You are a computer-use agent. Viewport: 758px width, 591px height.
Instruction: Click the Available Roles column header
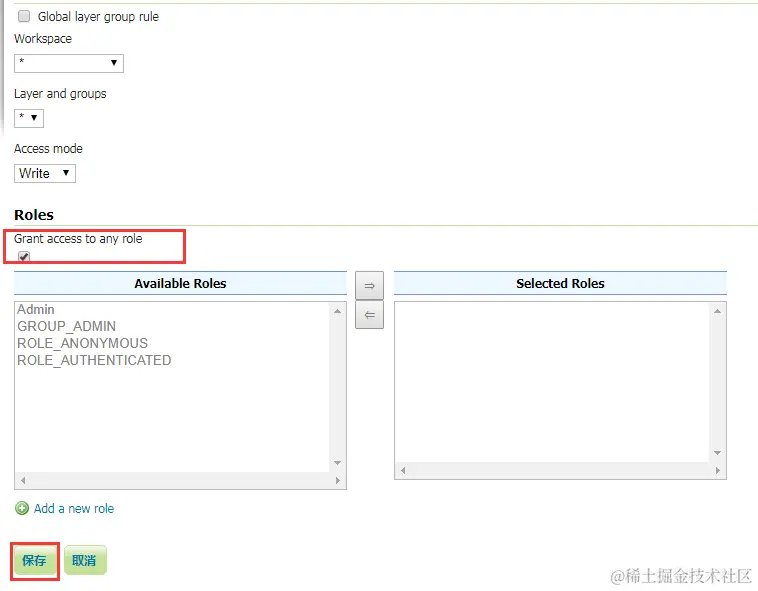pos(180,284)
